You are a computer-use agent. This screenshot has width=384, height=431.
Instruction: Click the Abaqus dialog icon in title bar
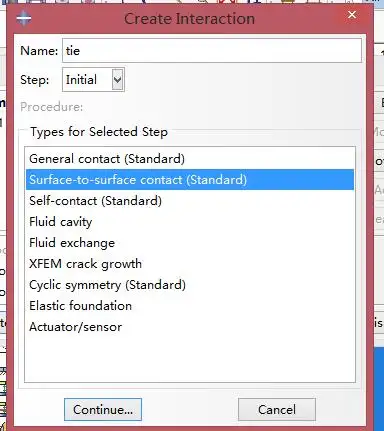(24, 18)
